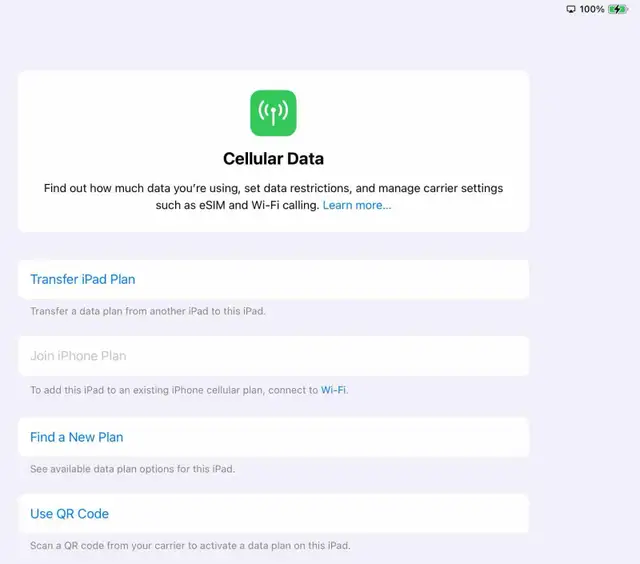The width and height of the screenshot is (640, 564).
Task: Tap the 100% battery percentage text
Action: click(592, 9)
